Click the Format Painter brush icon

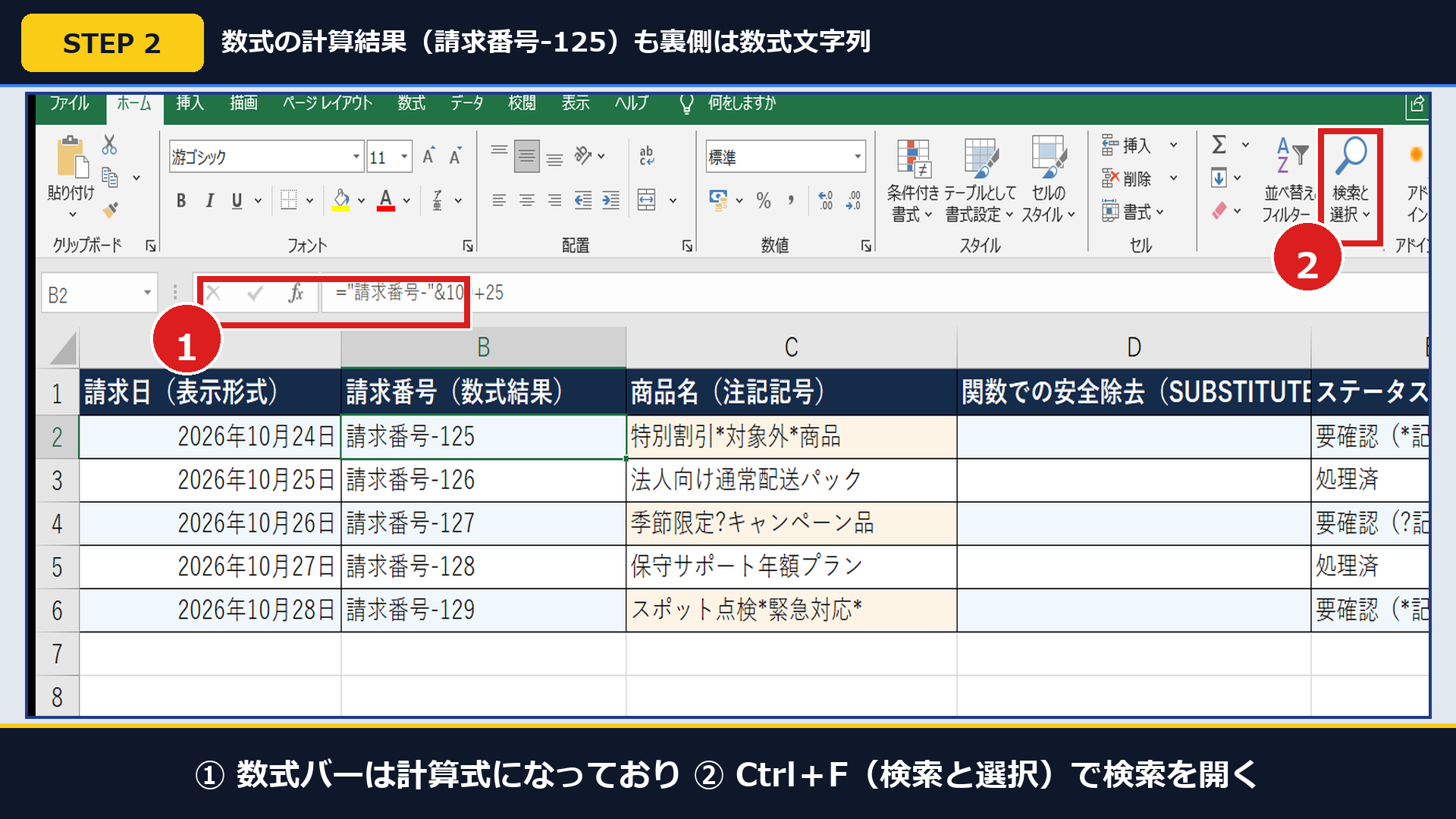tap(111, 209)
